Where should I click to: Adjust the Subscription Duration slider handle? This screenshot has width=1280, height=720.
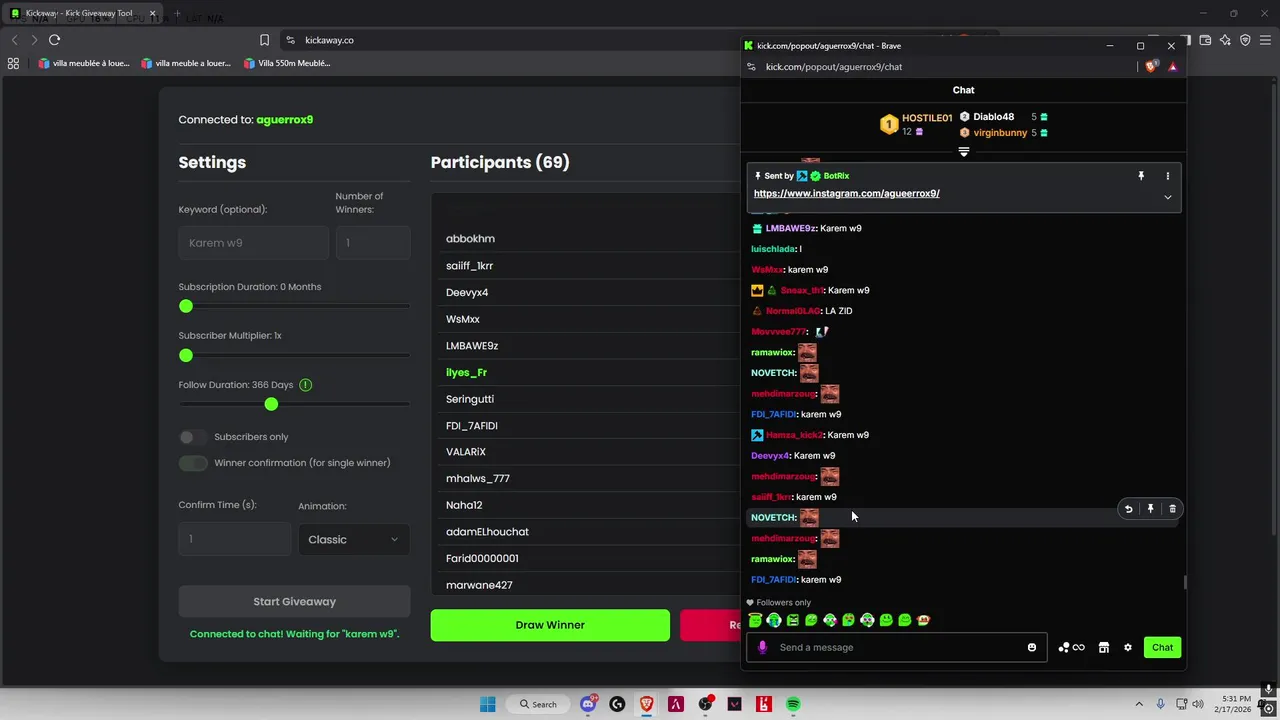(x=186, y=306)
